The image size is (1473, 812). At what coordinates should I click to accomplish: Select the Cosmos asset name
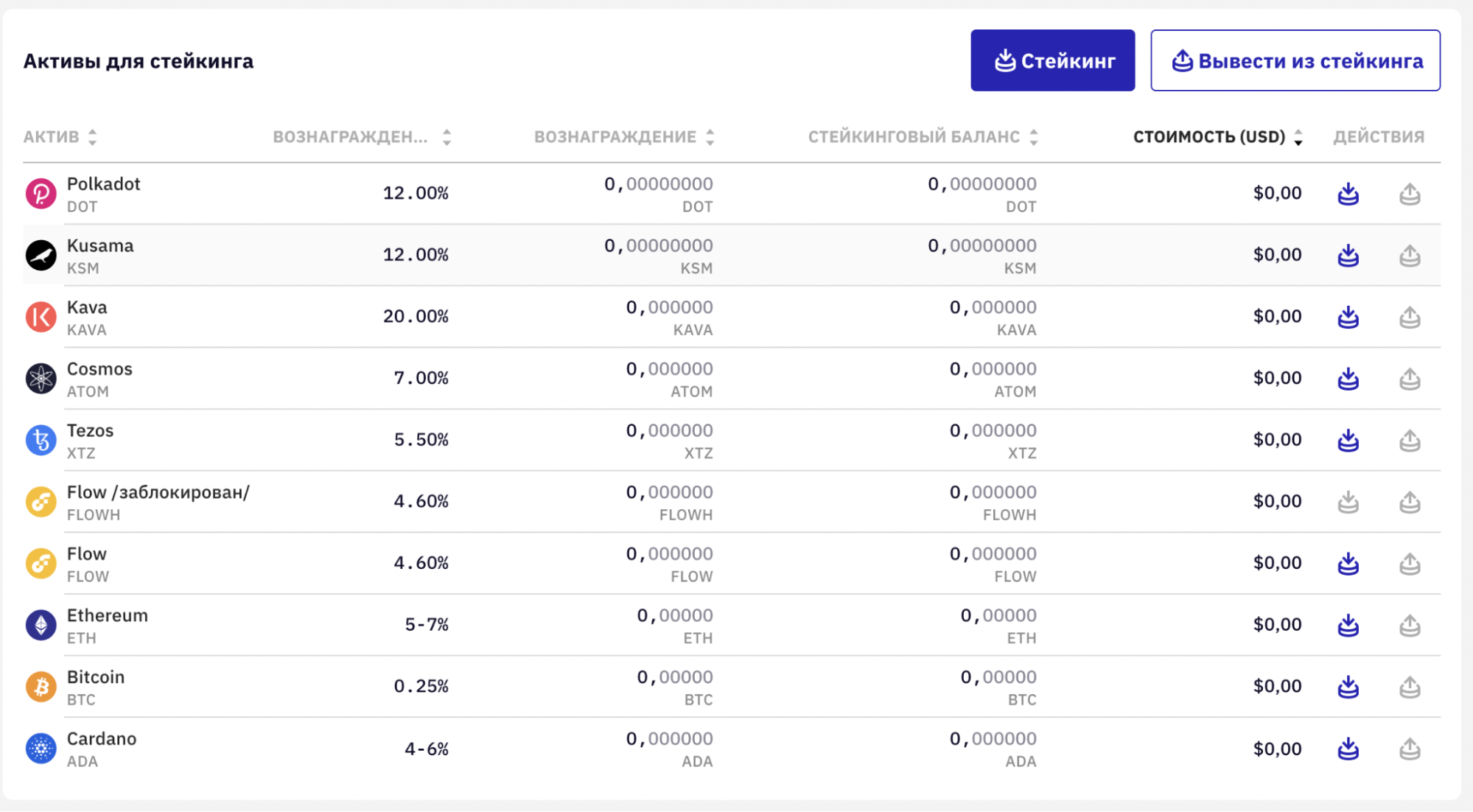(99, 369)
